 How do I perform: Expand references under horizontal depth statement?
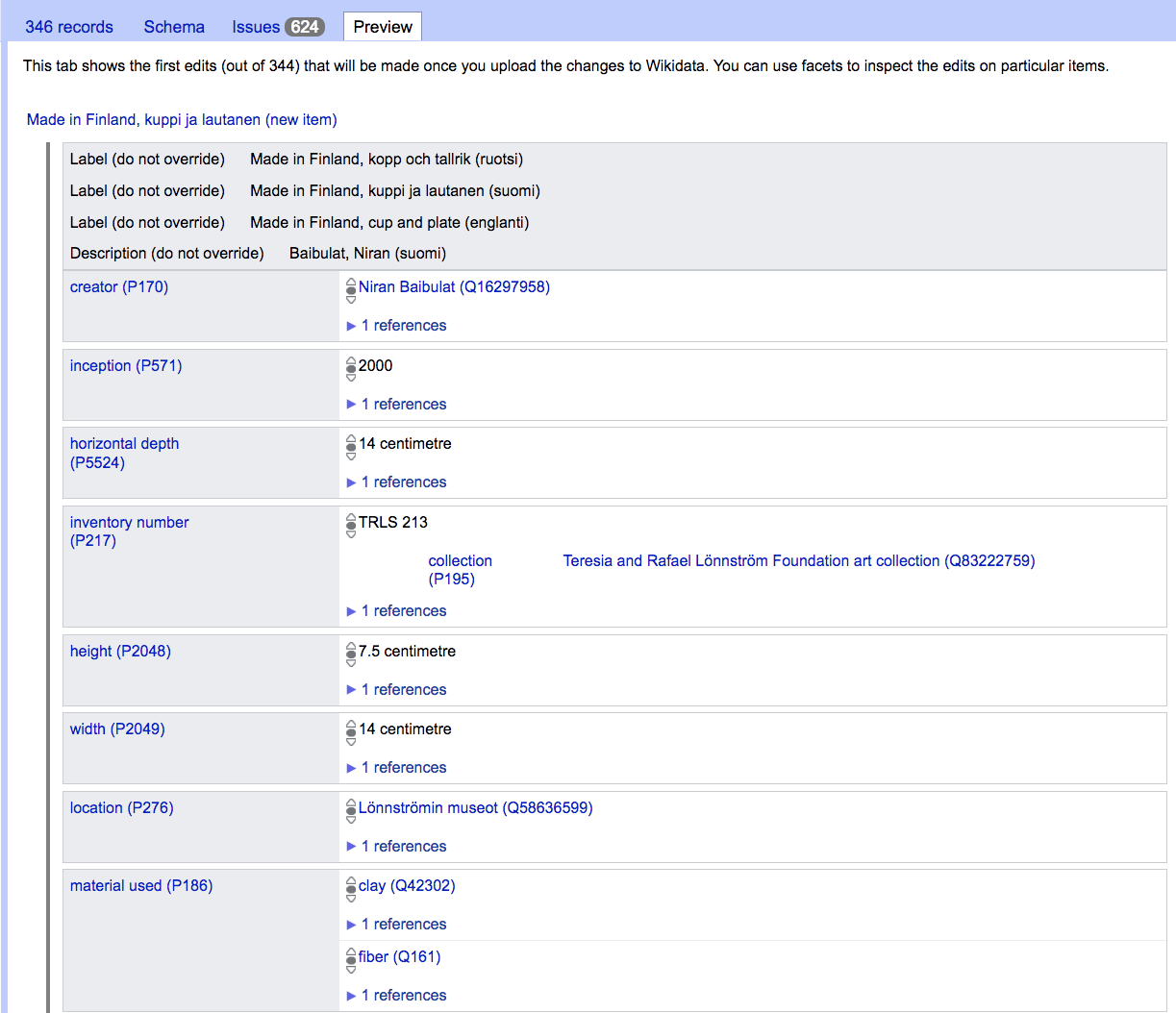click(x=396, y=482)
